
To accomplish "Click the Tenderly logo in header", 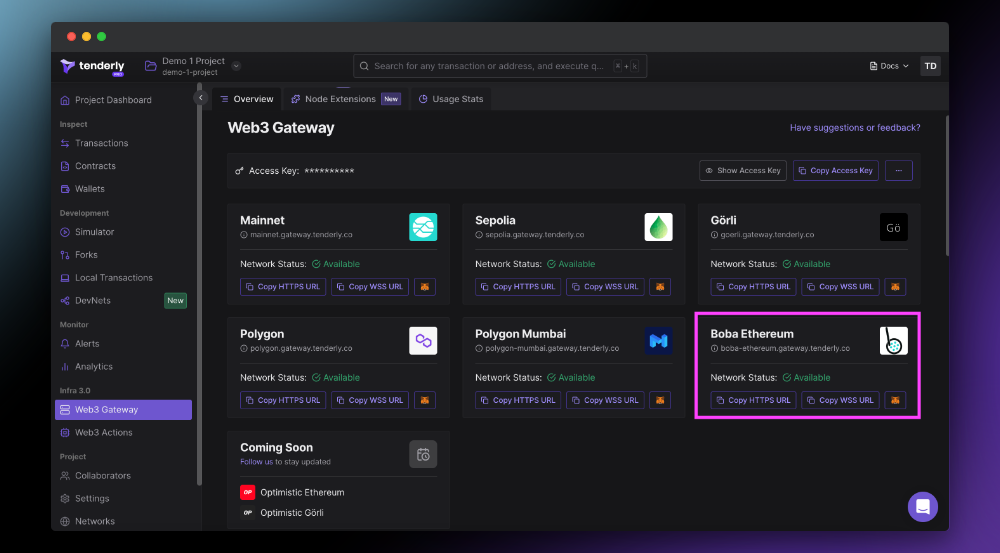I will (92, 66).
